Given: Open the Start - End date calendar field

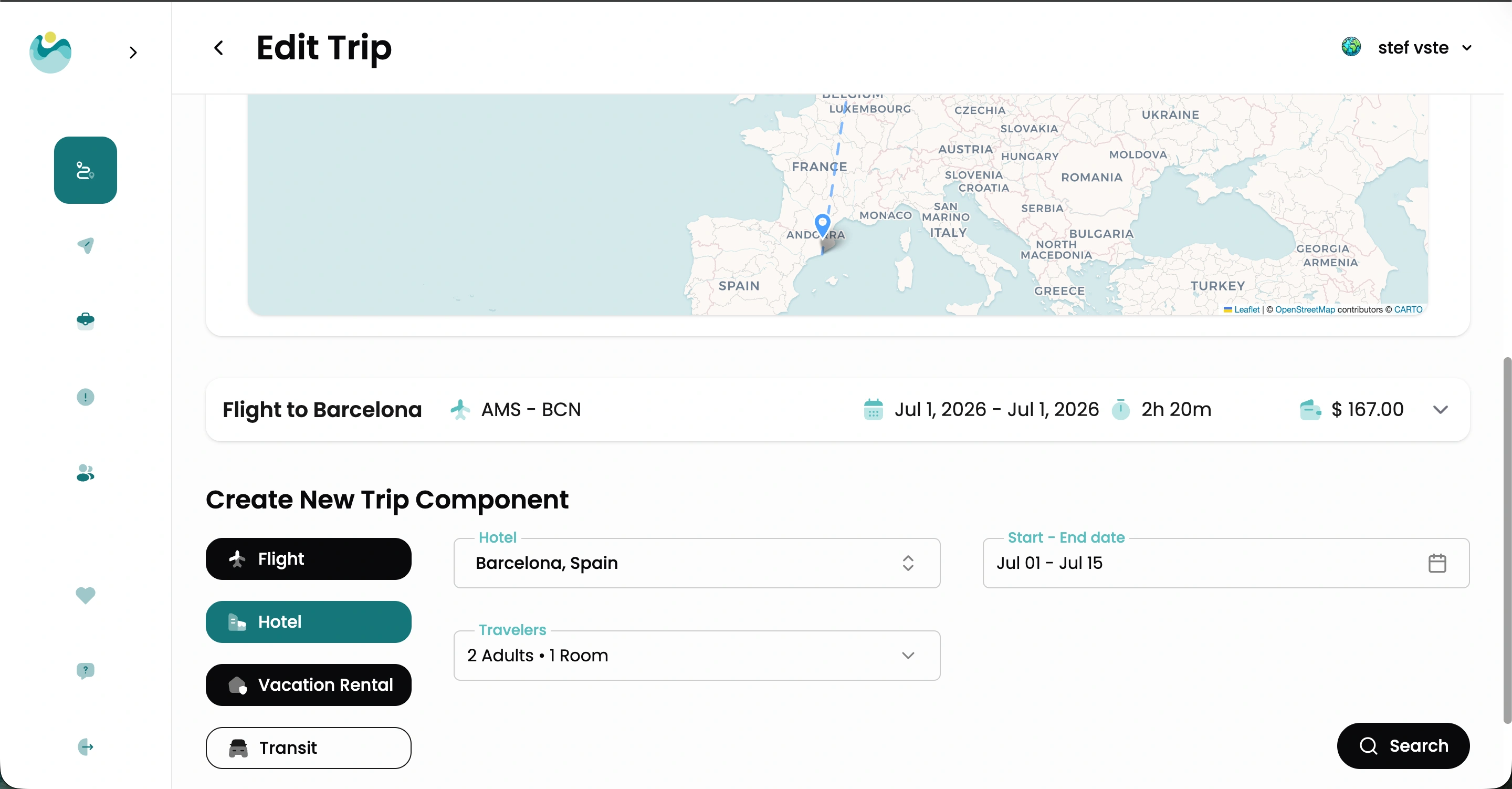Looking at the screenshot, I should [x=1225, y=563].
